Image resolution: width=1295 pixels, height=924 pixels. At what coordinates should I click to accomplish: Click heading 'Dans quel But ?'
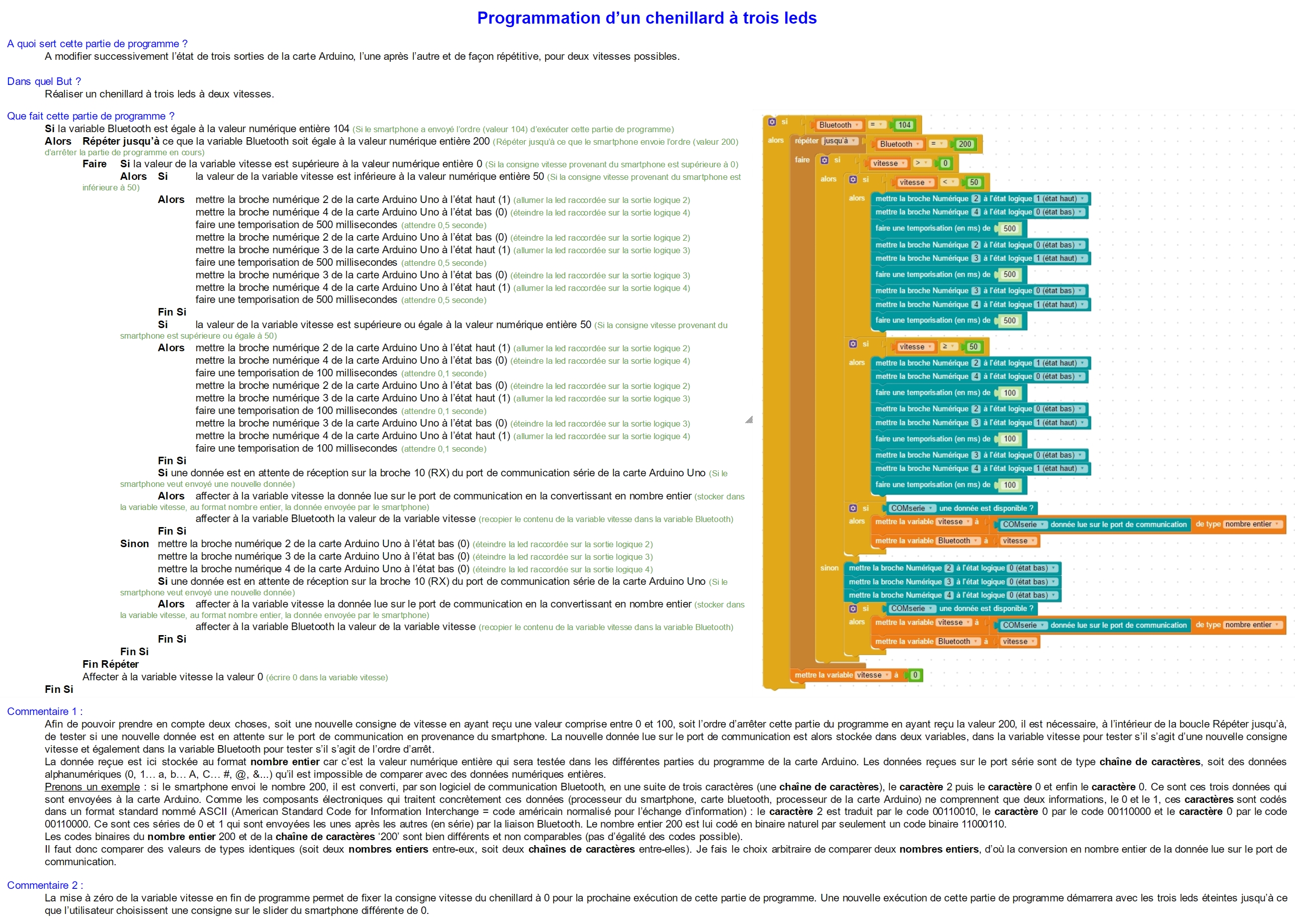pyautogui.click(x=44, y=81)
